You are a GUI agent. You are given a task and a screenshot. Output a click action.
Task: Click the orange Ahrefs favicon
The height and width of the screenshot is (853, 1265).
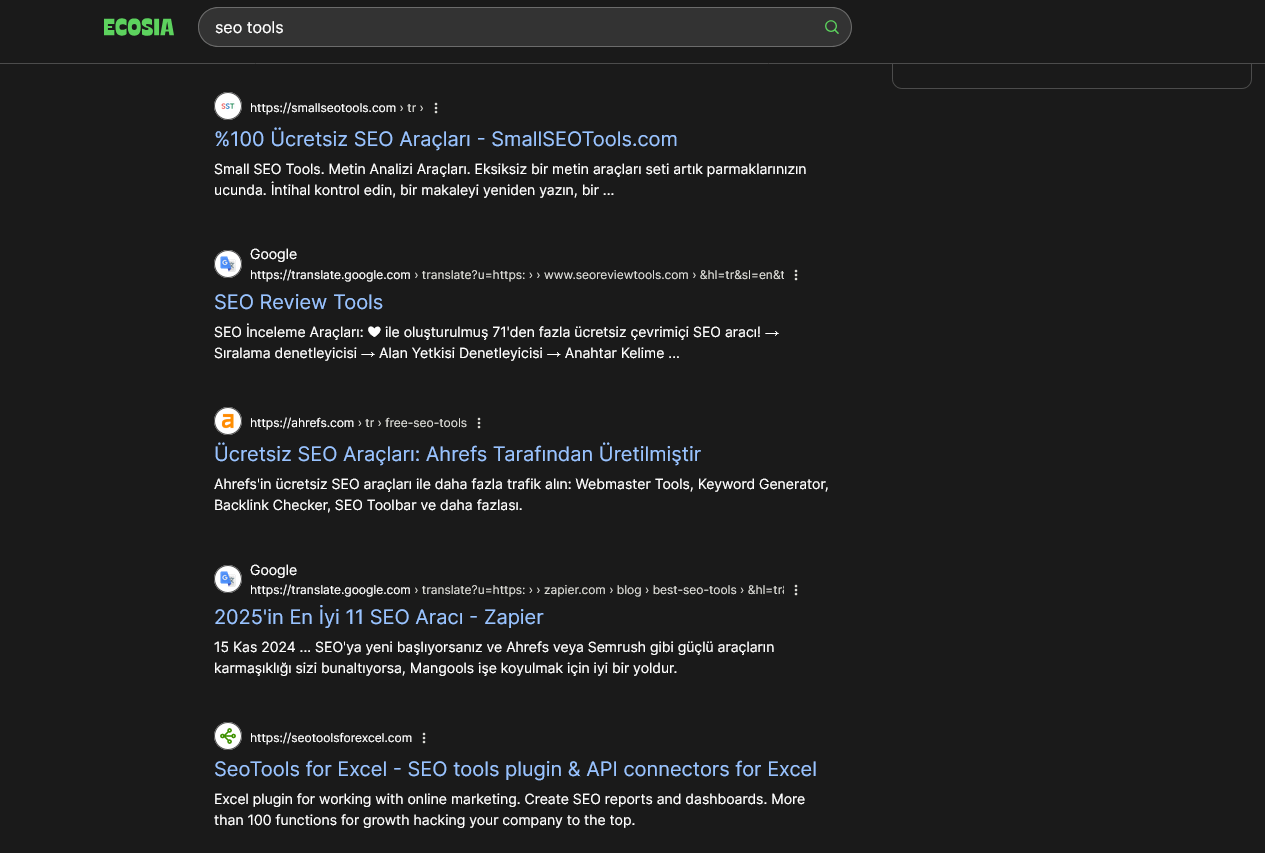point(228,422)
